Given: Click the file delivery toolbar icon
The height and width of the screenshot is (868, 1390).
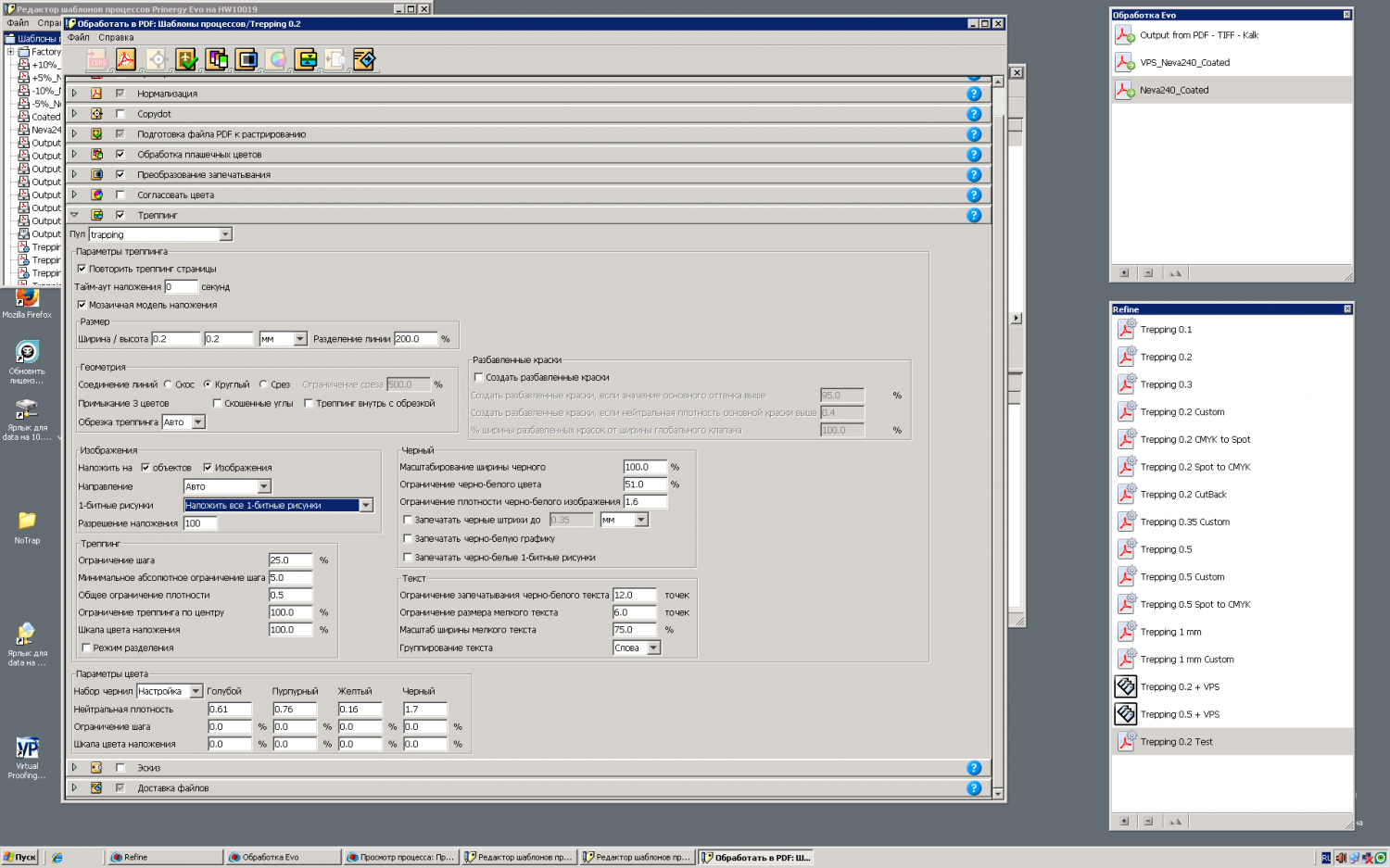Looking at the screenshot, I should click(364, 60).
